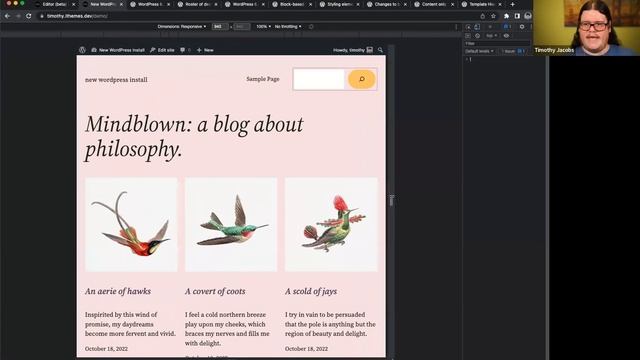Open a new browser tab with plus
Viewport: 640px width, 360px height.
tap(512, 4)
